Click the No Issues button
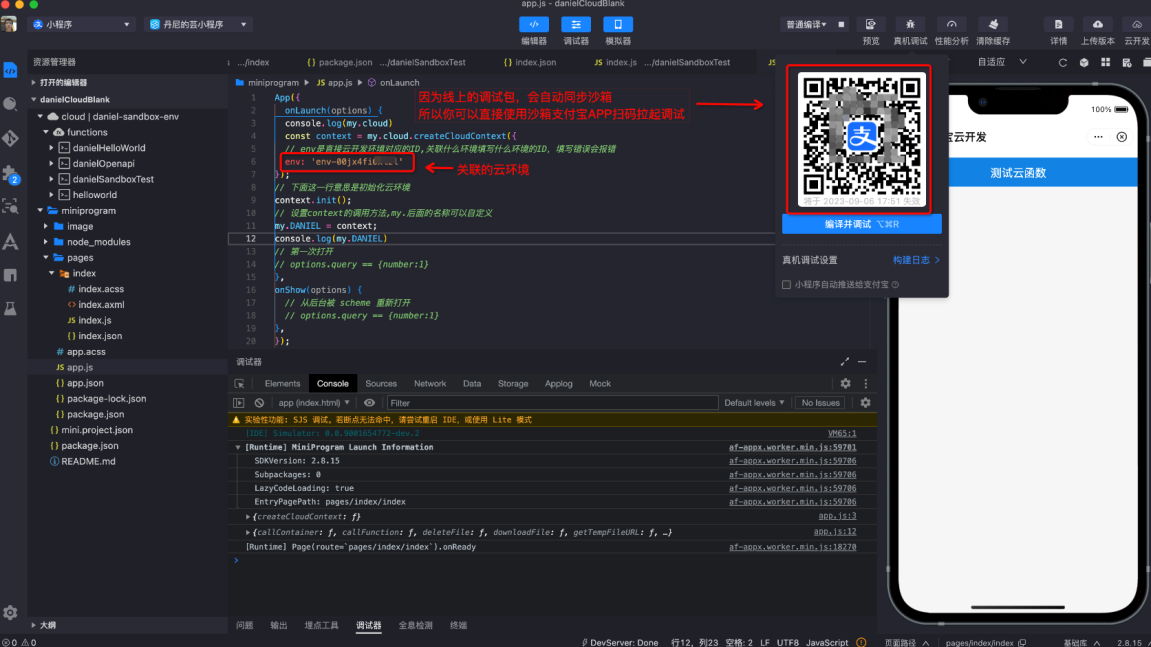Image resolution: width=1151 pixels, height=647 pixels. (x=820, y=402)
